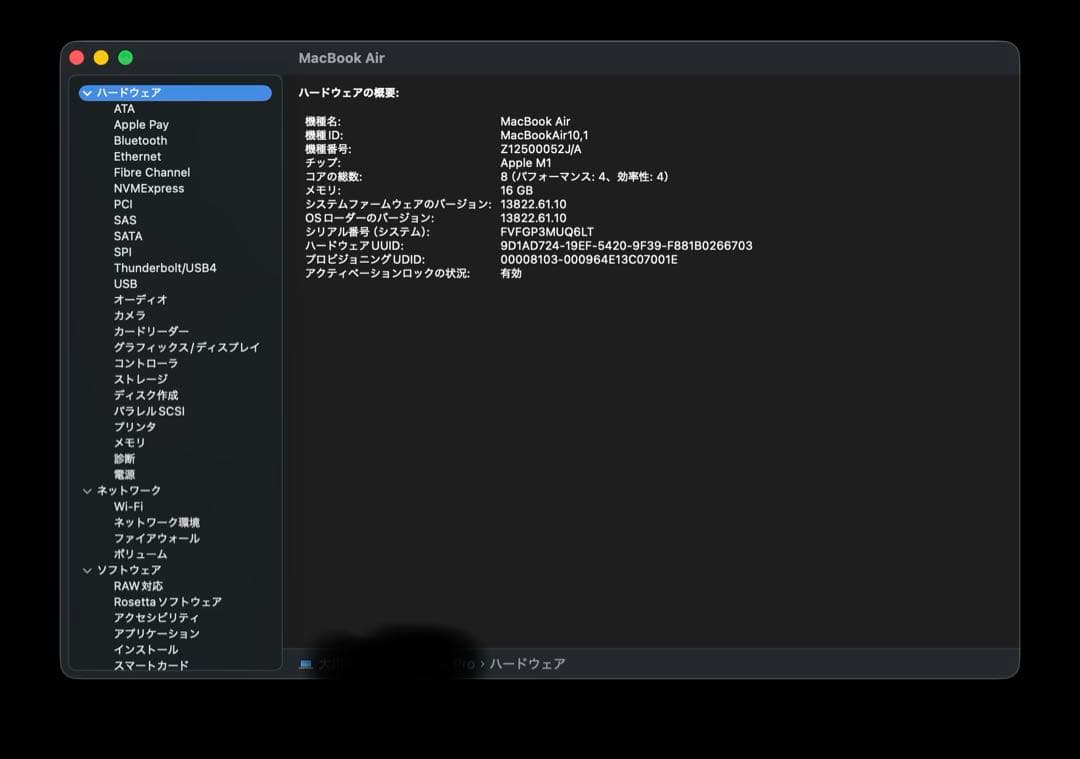The width and height of the screenshot is (1080, 759).
Task: Select 診断 in the sidebar
Action: click(124, 459)
